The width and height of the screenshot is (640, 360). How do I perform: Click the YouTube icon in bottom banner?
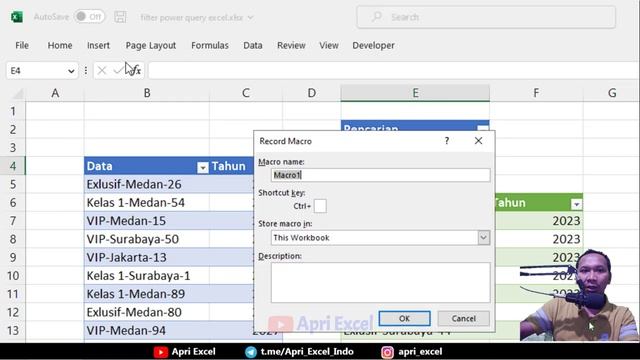161,352
